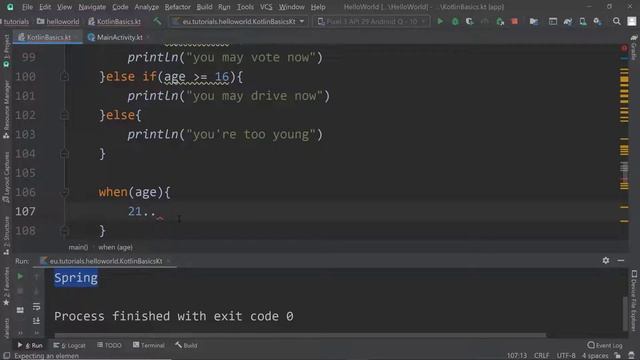
Task: Toggle bottom Run tool window button
Action: pyautogui.click(x=30, y=345)
